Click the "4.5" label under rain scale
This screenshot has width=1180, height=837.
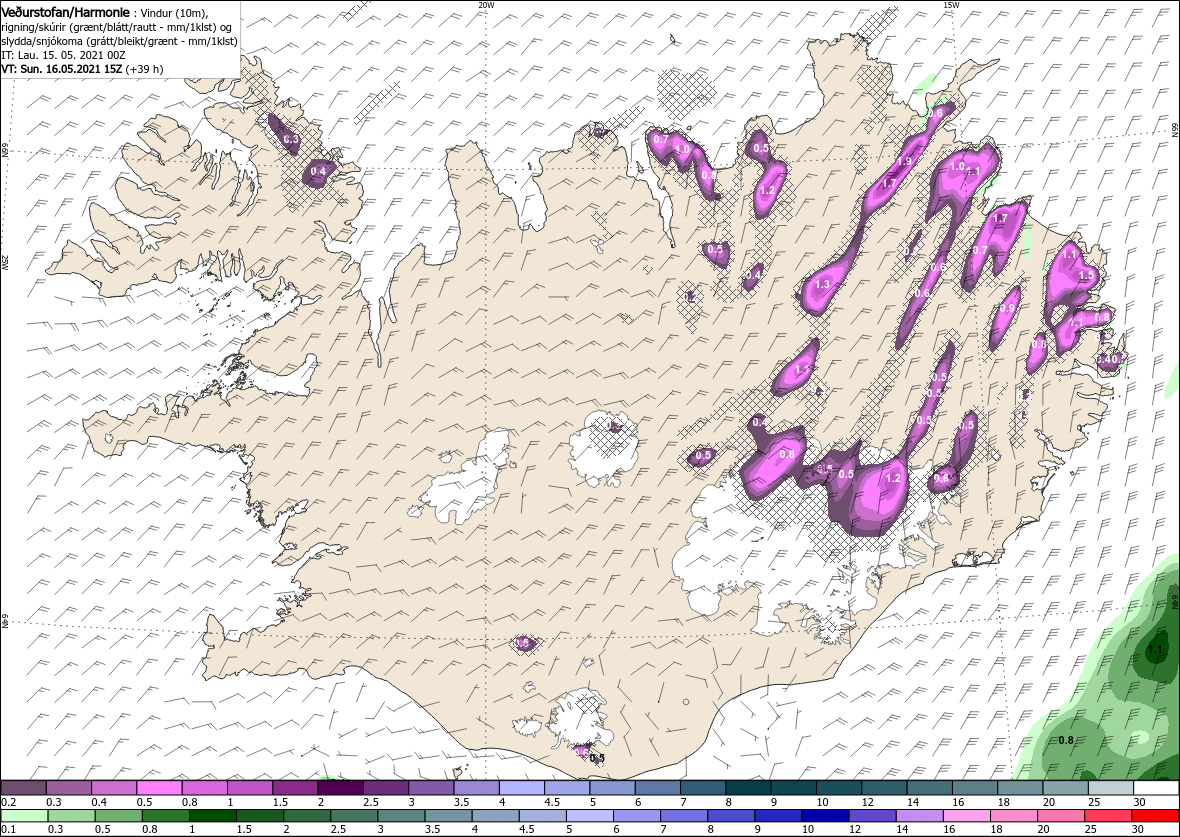point(527,830)
